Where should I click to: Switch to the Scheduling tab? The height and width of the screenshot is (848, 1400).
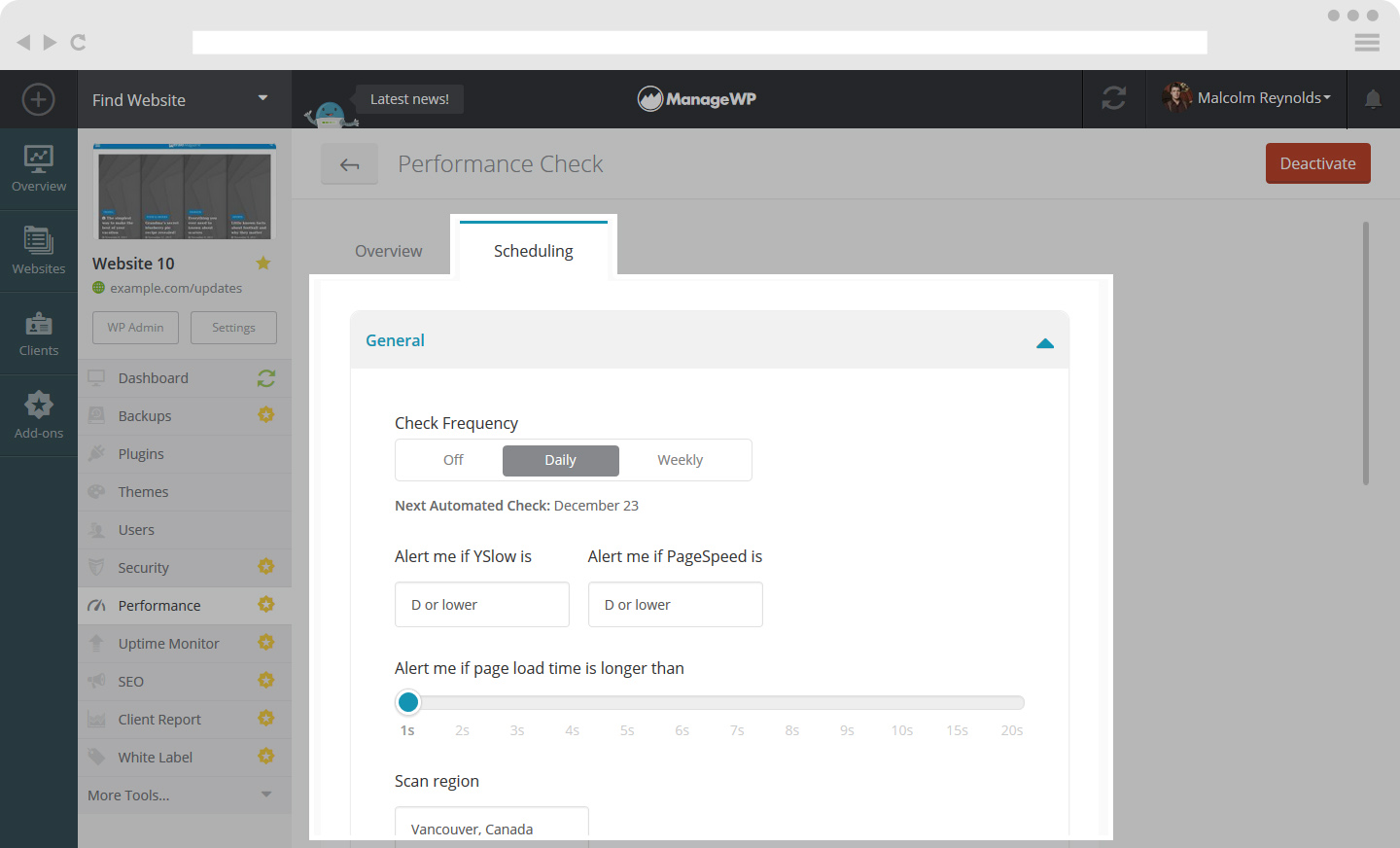tap(534, 250)
